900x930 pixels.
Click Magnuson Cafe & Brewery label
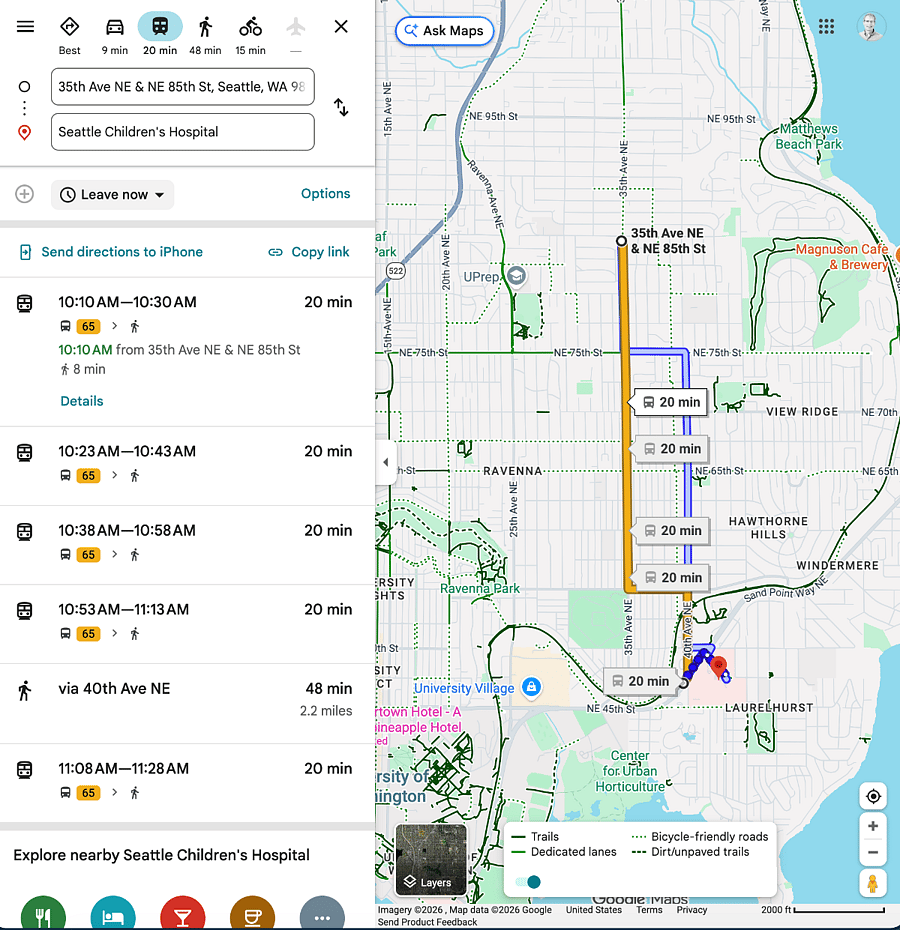842,257
